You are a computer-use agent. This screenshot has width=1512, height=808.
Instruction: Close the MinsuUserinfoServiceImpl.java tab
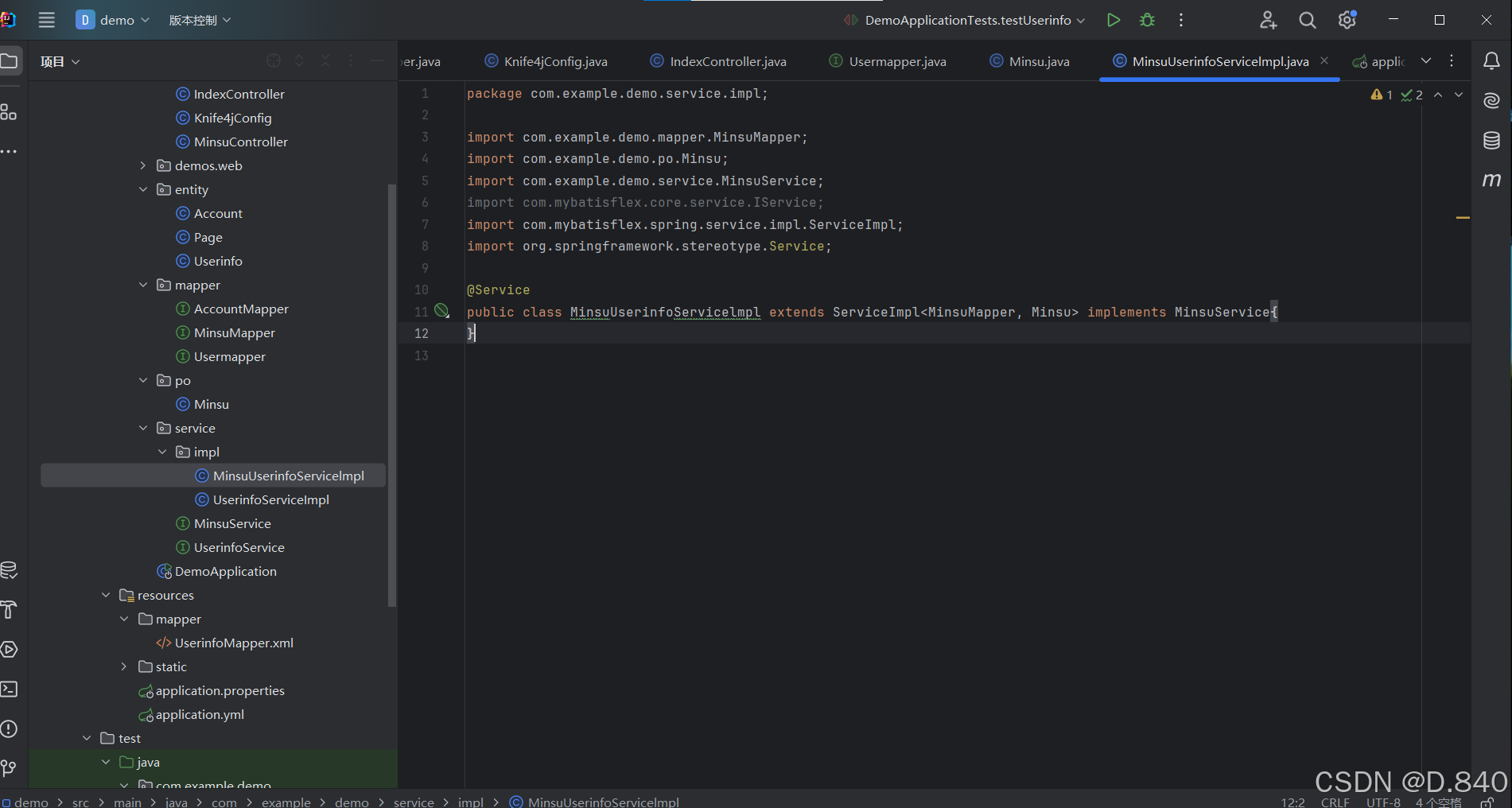coord(1324,60)
